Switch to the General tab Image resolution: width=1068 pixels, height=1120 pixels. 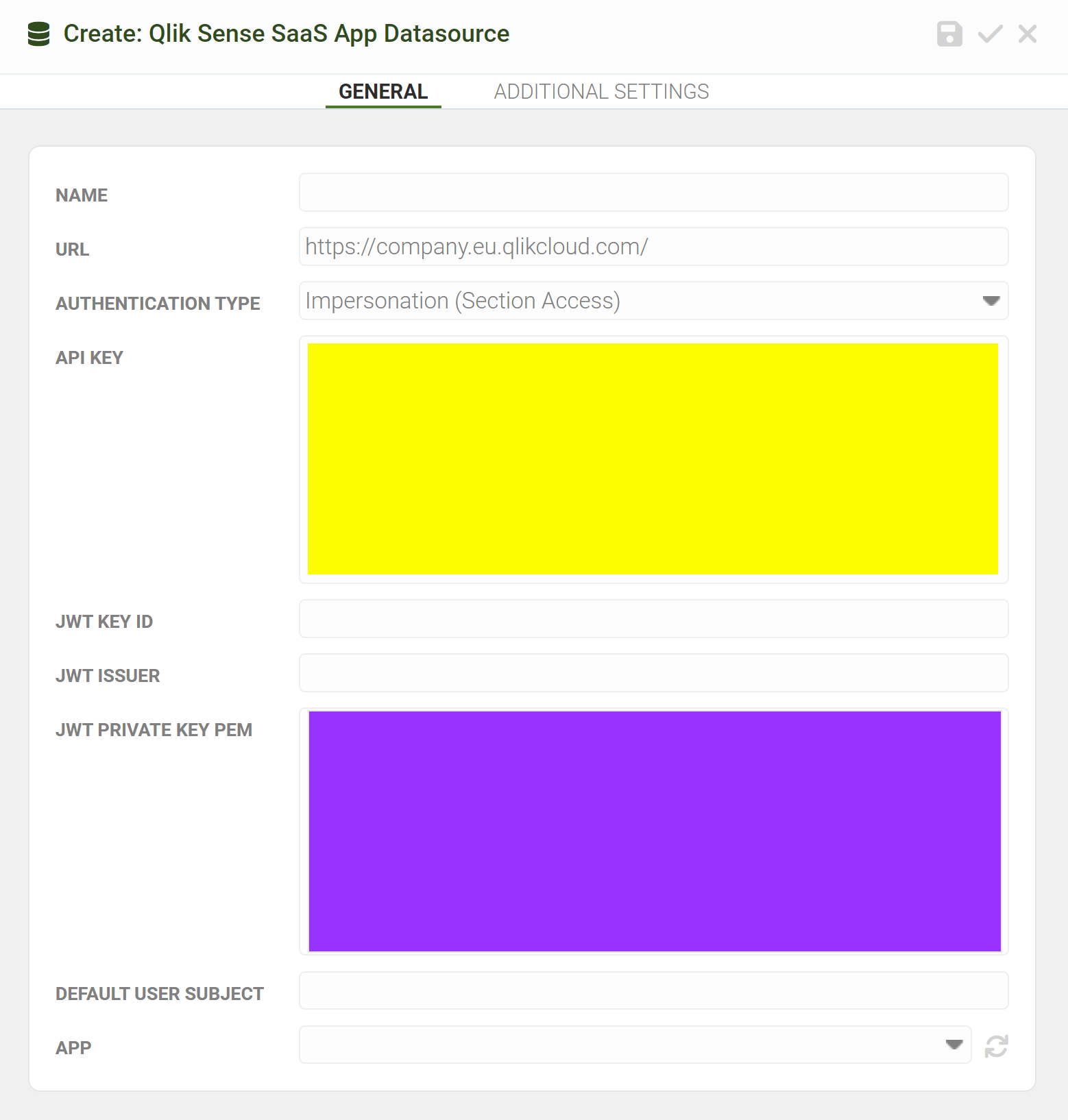point(383,91)
